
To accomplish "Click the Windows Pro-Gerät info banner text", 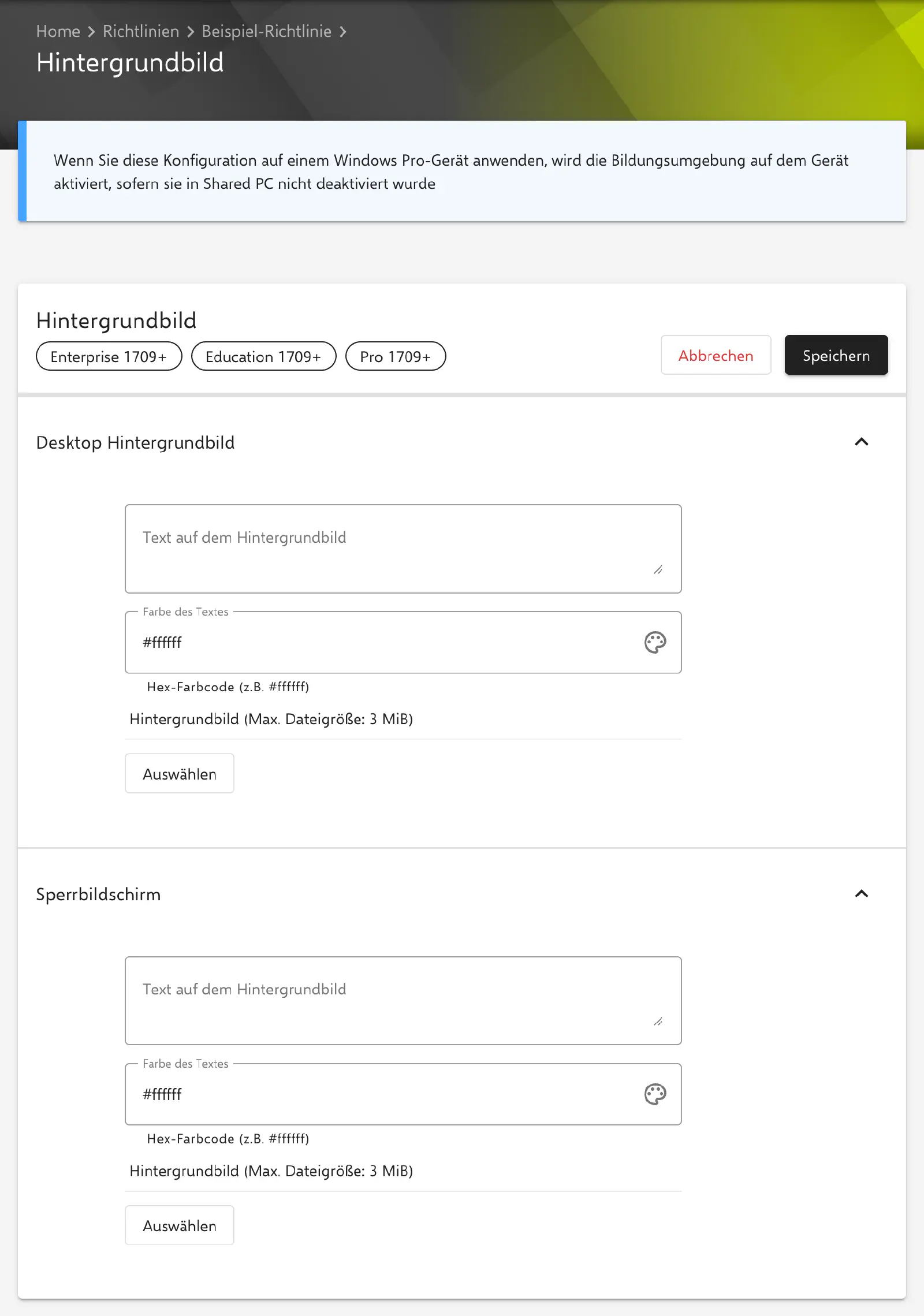I will tap(451, 172).
